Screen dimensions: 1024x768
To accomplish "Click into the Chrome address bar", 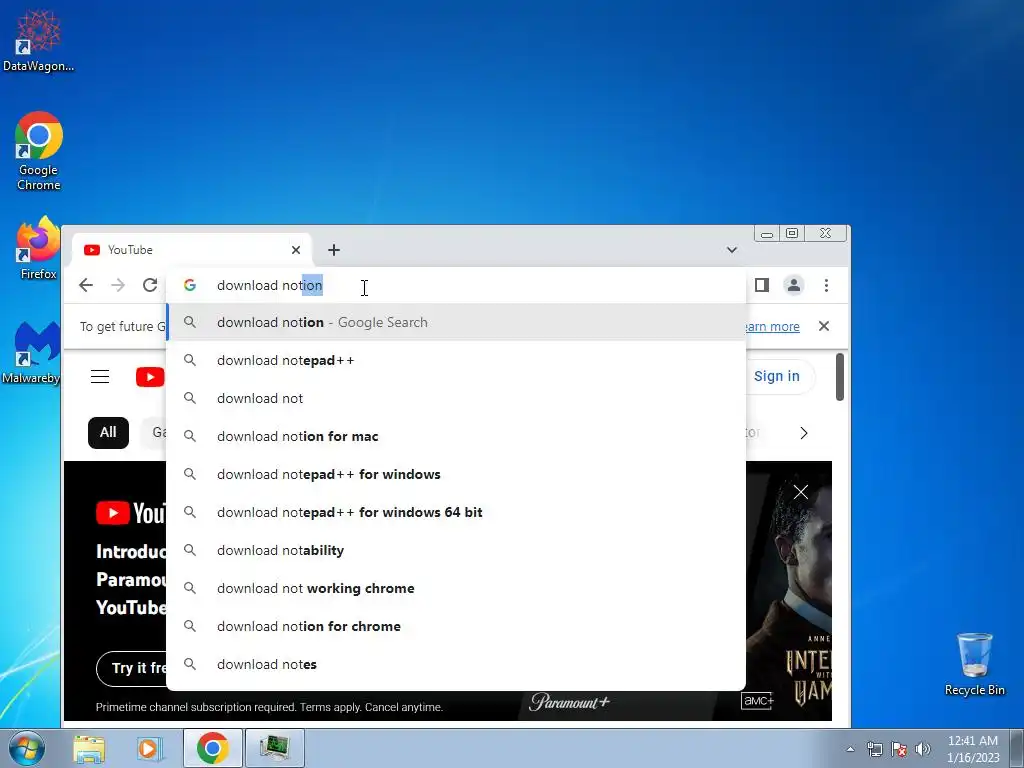I will (456, 285).
